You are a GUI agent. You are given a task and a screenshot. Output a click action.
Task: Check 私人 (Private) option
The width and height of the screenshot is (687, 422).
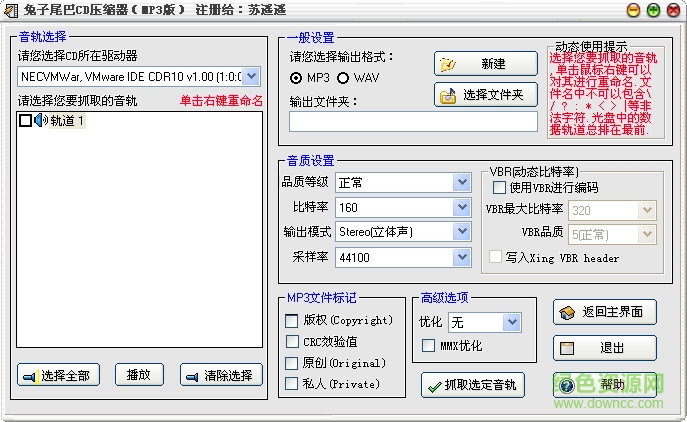(291, 384)
